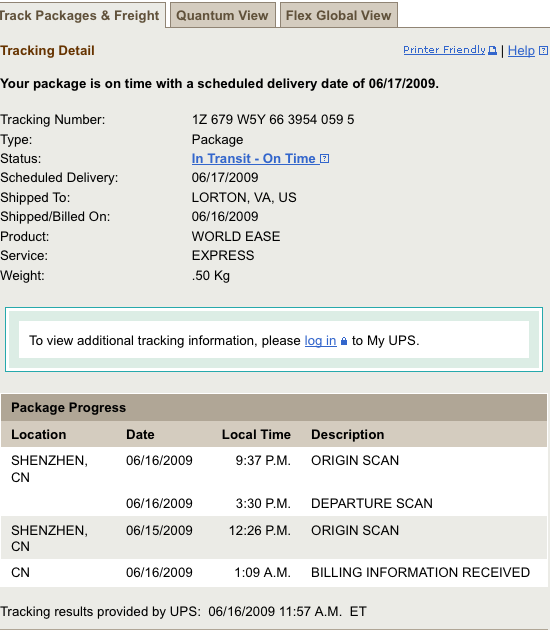Click the help icon beside In Transit status

325,159
